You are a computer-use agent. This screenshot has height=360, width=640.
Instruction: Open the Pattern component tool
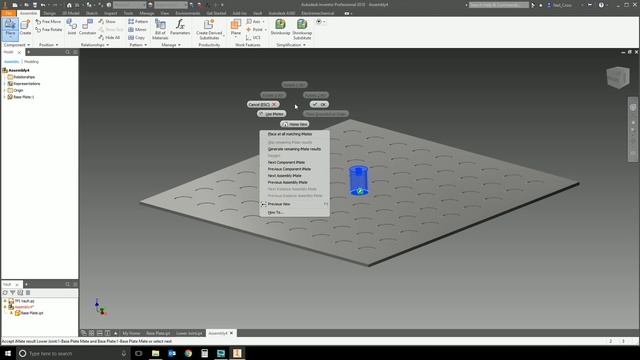click(x=138, y=21)
